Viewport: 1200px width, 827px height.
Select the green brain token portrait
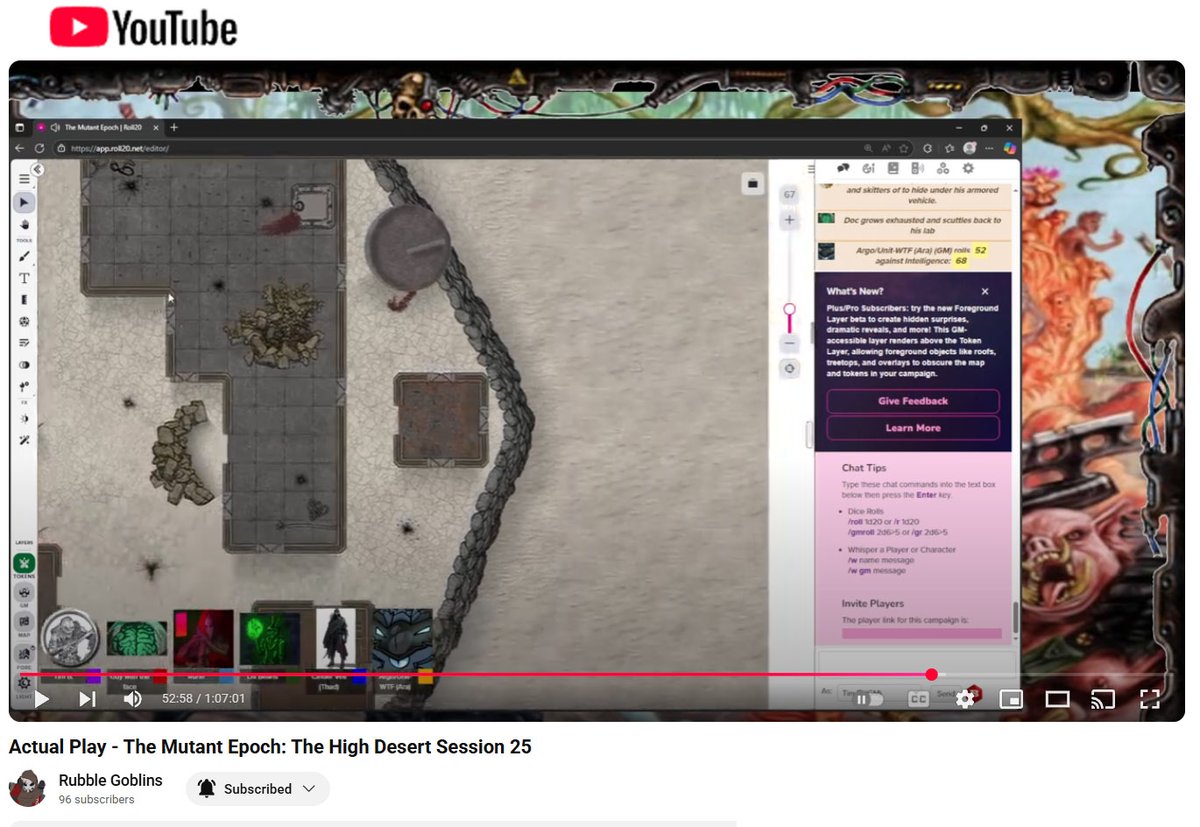136,641
